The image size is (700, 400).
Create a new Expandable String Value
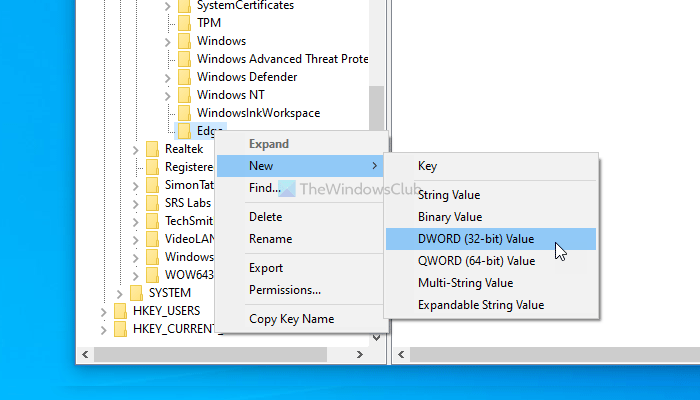pos(491,305)
